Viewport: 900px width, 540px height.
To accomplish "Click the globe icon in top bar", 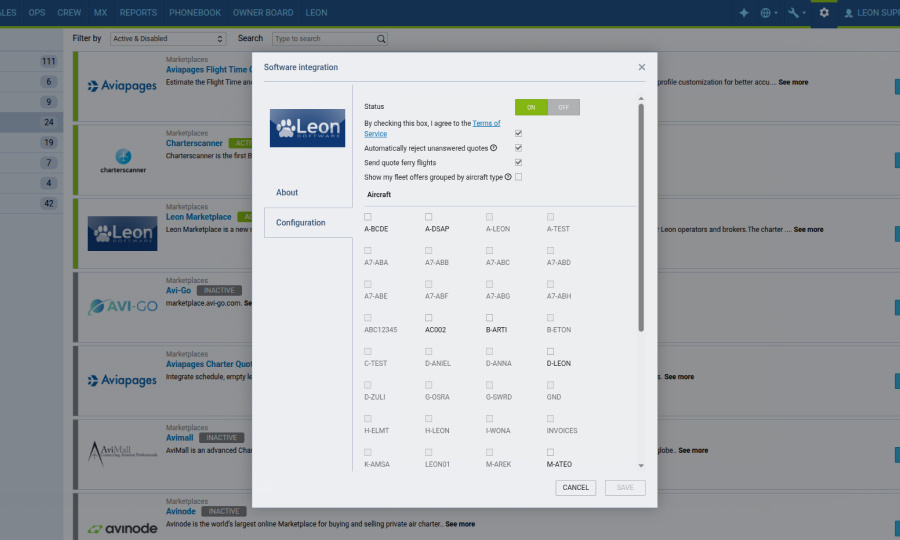I will [768, 13].
